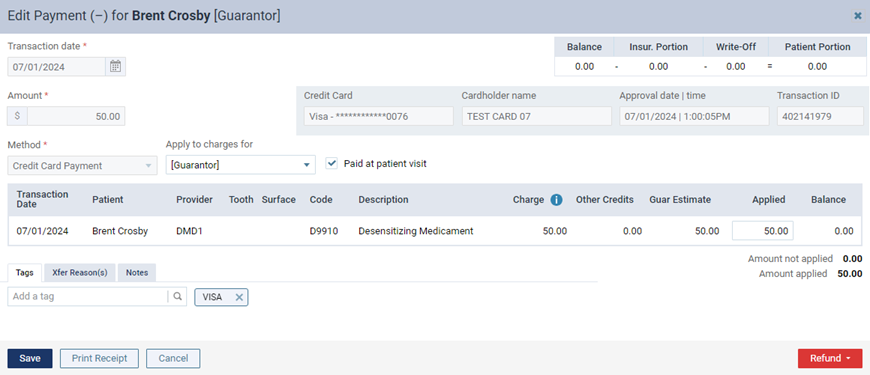Click the Amount input field
870x375 pixels.
click(x=76, y=116)
